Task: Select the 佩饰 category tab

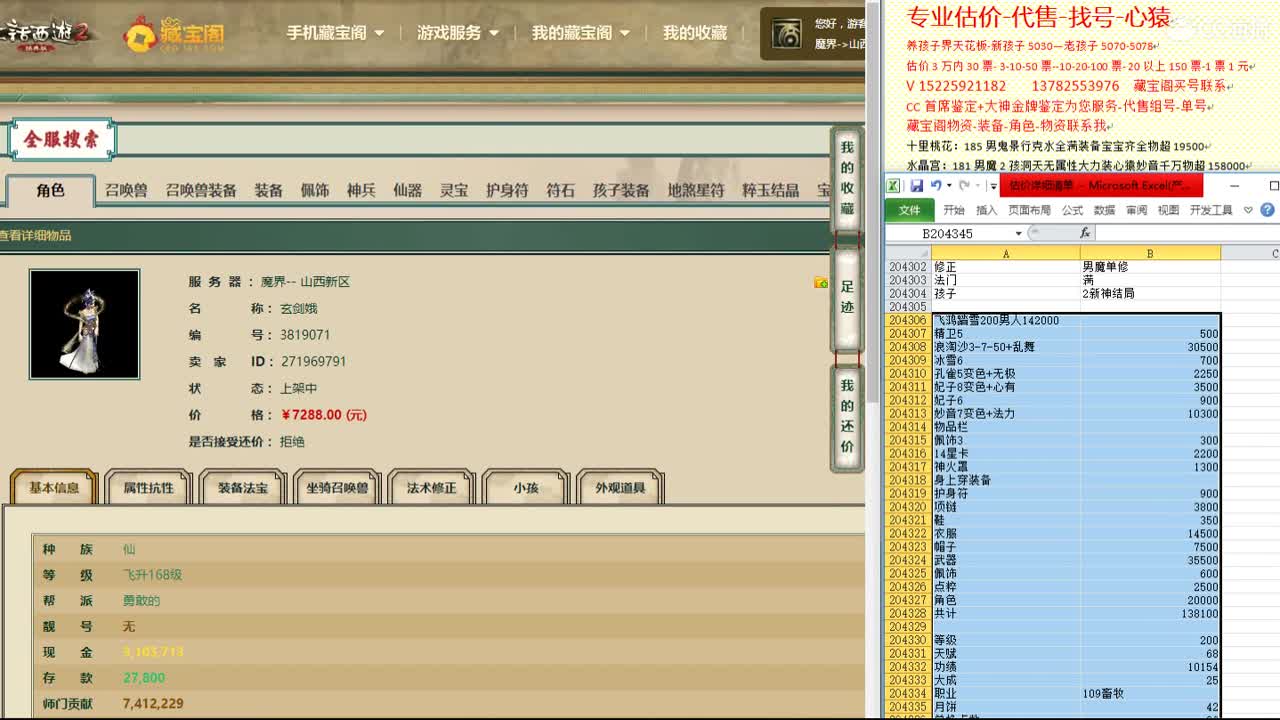Action: click(x=315, y=190)
